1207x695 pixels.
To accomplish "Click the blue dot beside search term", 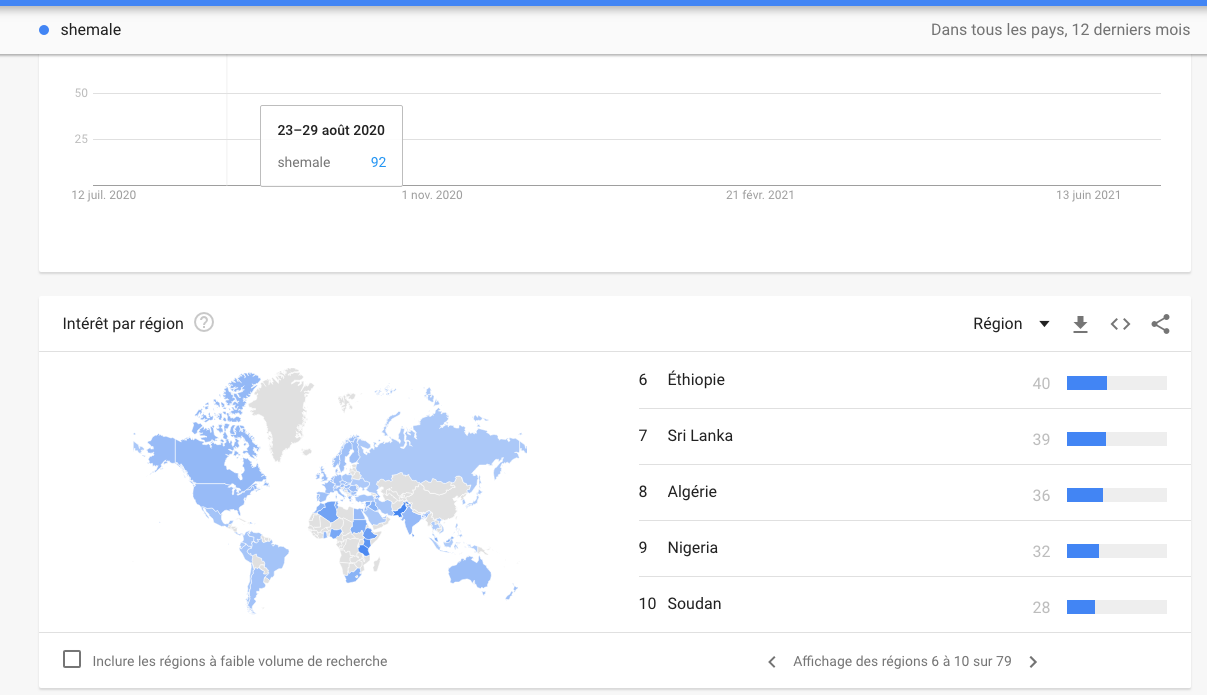I will tap(44, 30).
